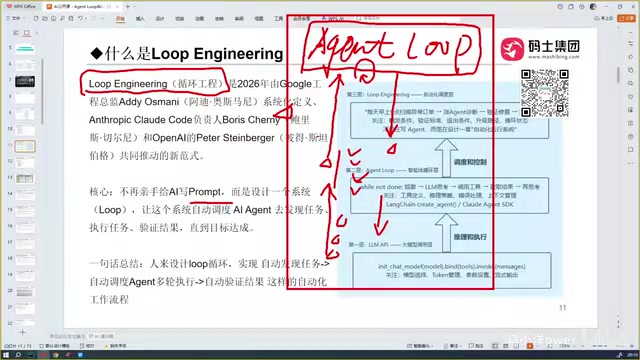This screenshot has width=640, height=360.
Task: Click the 125% zoom level
Action: tap(565, 346)
